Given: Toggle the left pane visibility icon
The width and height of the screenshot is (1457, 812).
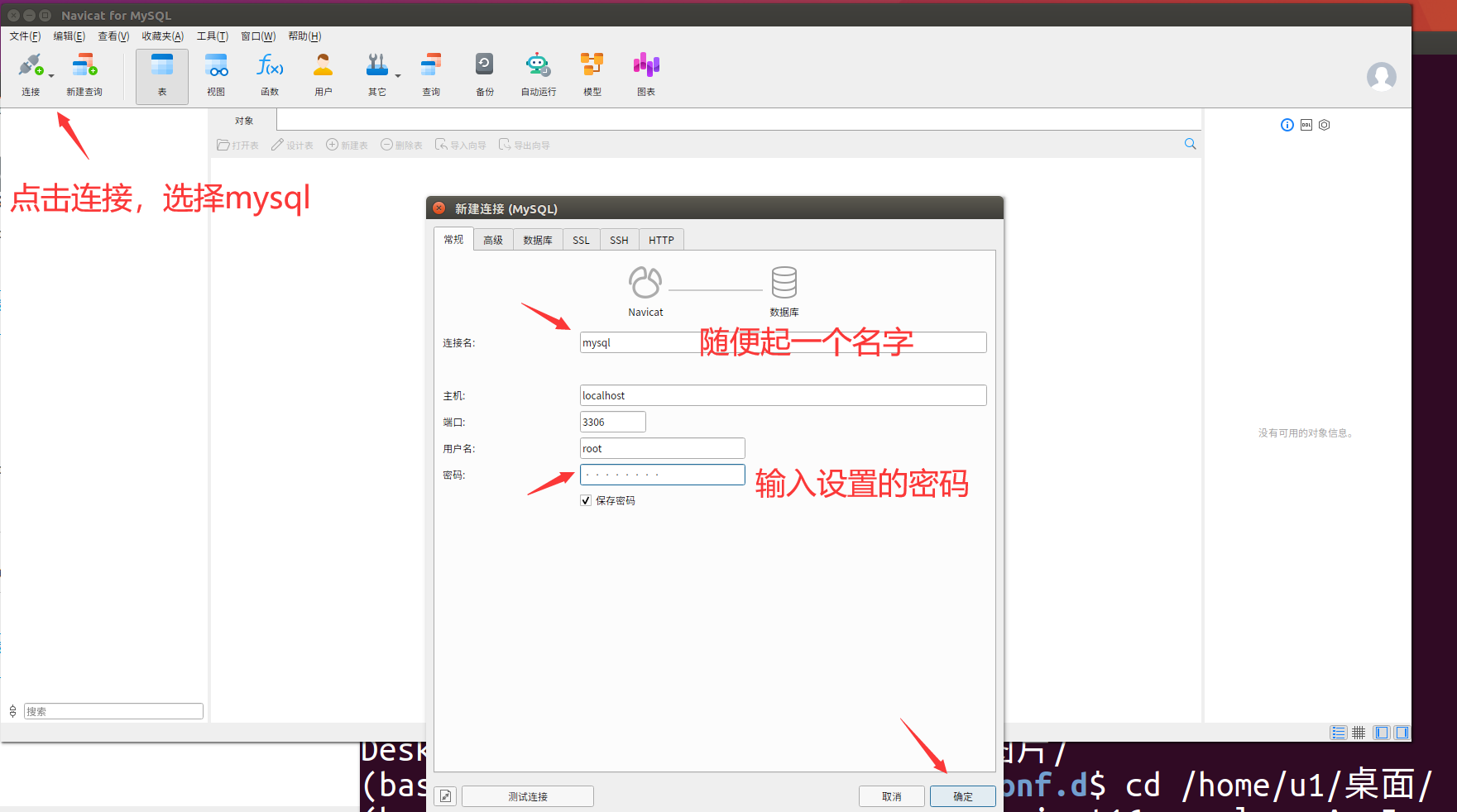Looking at the screenshot, I should coord(1381,733).
